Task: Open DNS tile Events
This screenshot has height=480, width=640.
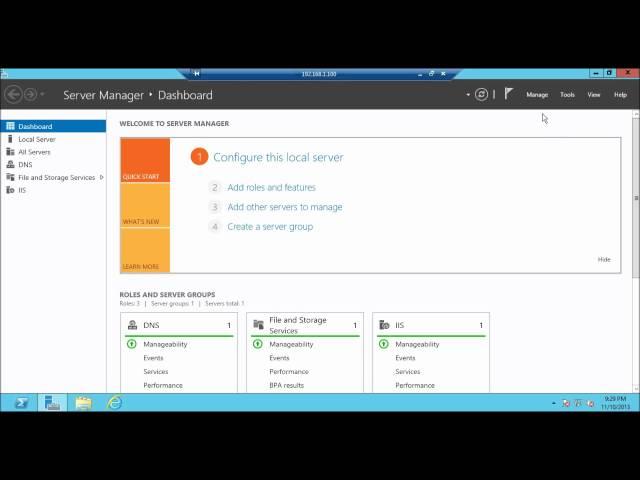Action: [153, 358]
